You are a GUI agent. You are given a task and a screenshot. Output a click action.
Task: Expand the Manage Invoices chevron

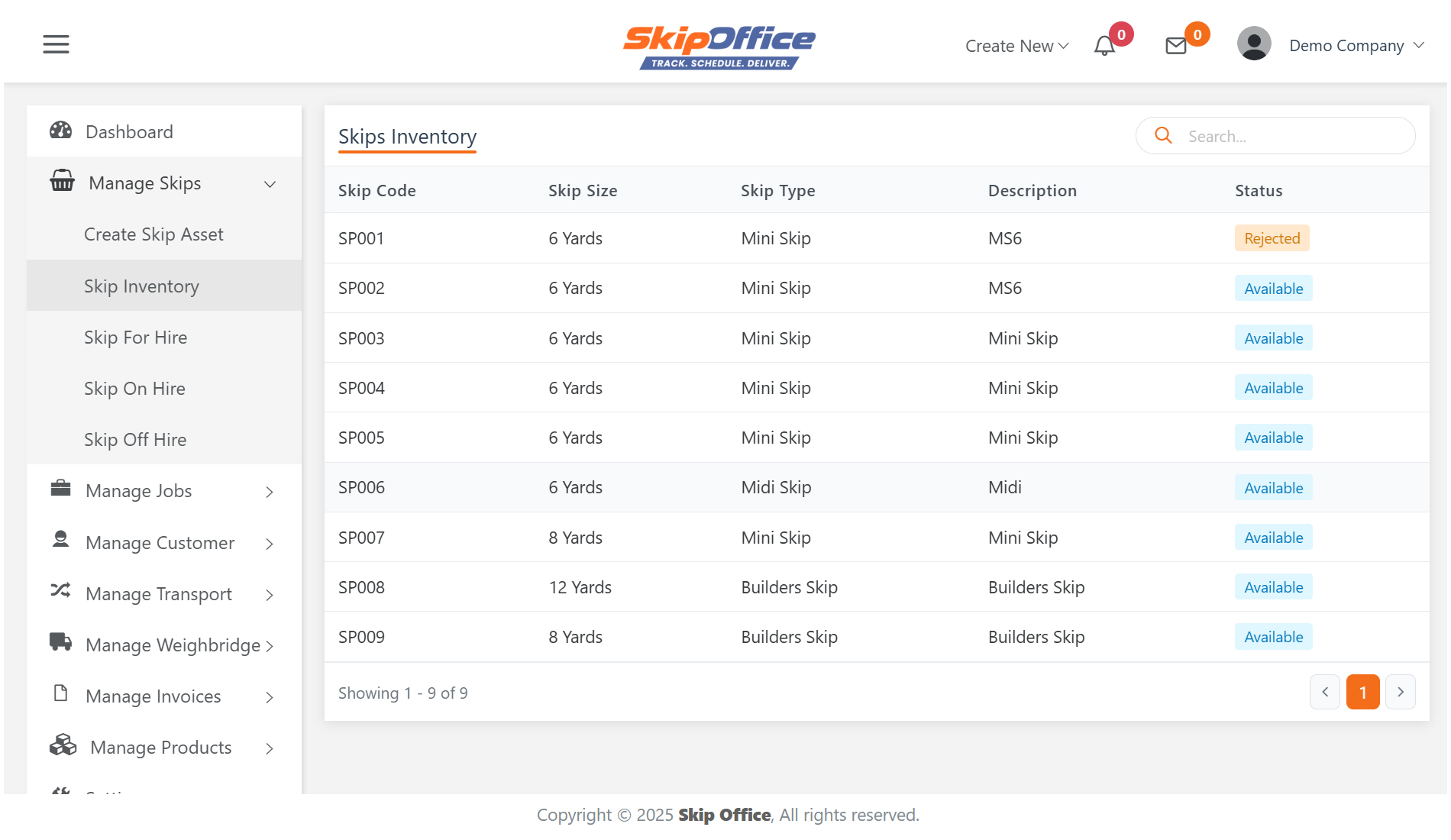[270, 697]
